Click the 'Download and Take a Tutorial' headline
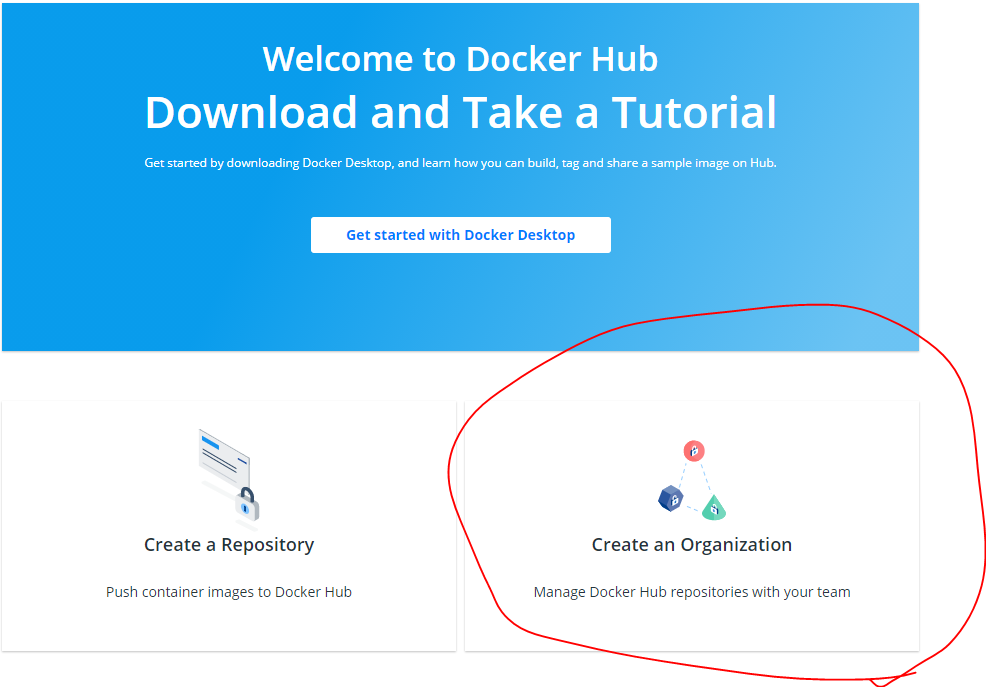The width and height of the screenshot is (986, 687). pos(460,113)
